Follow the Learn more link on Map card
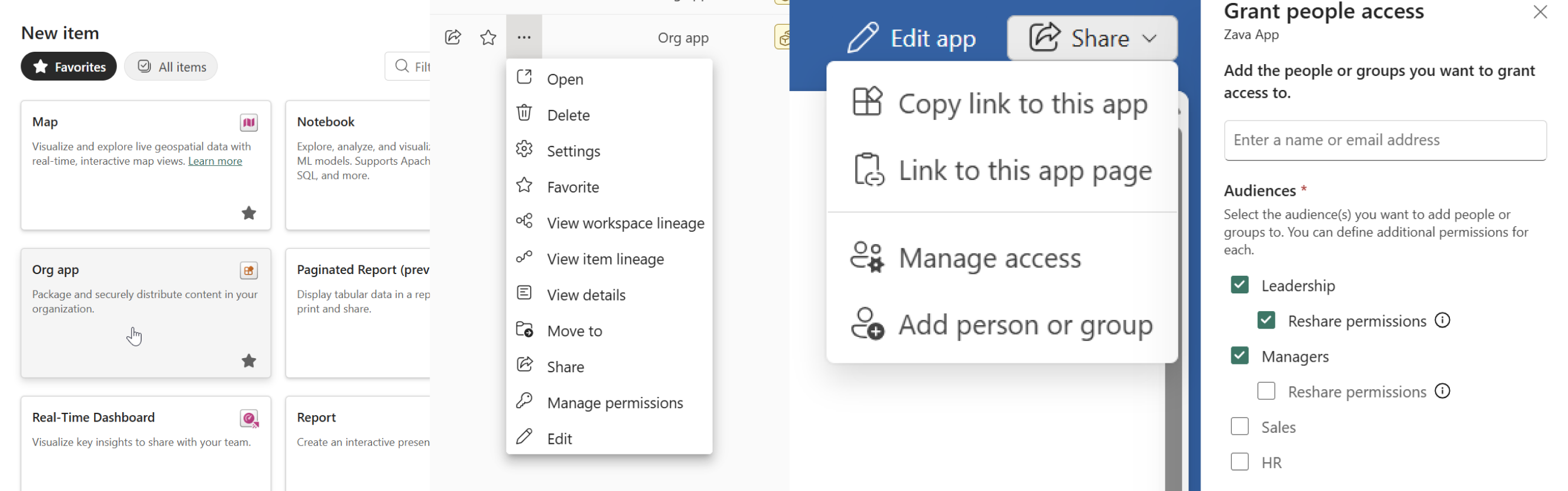Screen dimensions: 1568x491 [215, 161]
